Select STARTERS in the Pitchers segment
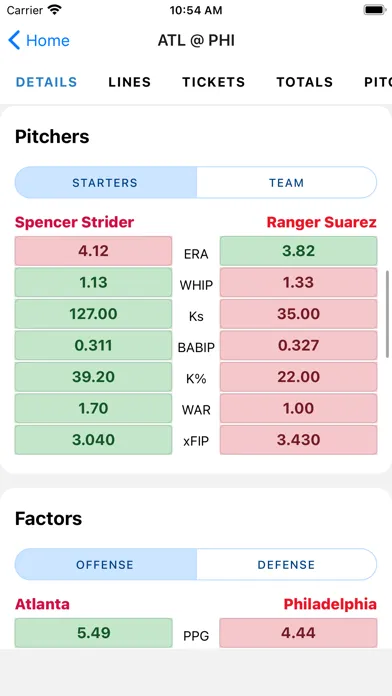 click(105, 182)
